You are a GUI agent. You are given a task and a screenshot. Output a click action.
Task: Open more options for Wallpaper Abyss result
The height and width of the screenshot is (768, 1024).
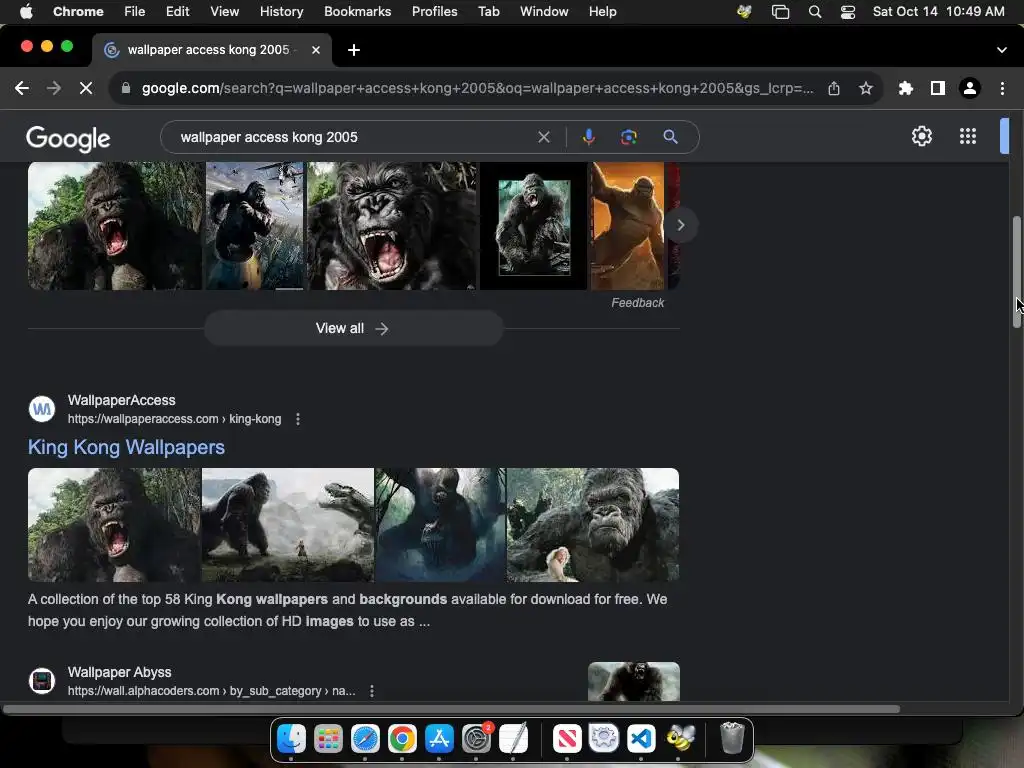tap(372, 691)
